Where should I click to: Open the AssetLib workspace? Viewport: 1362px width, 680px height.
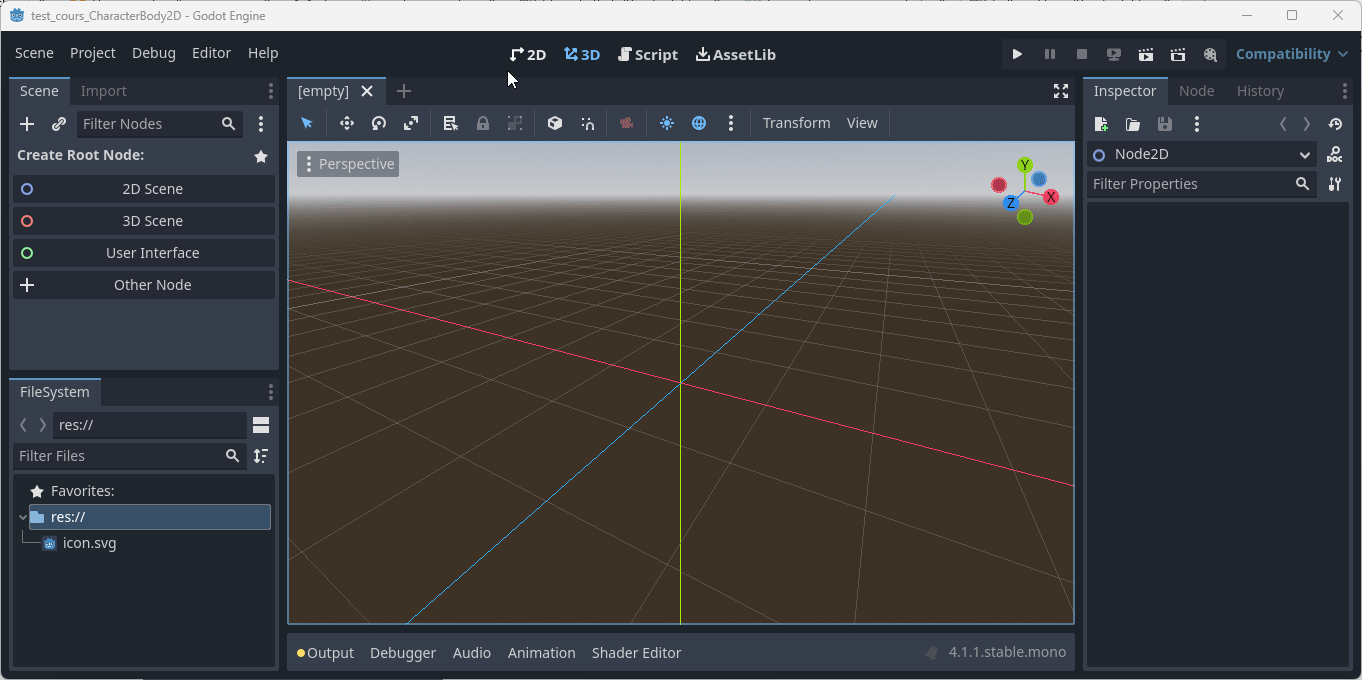click(735, 54)
